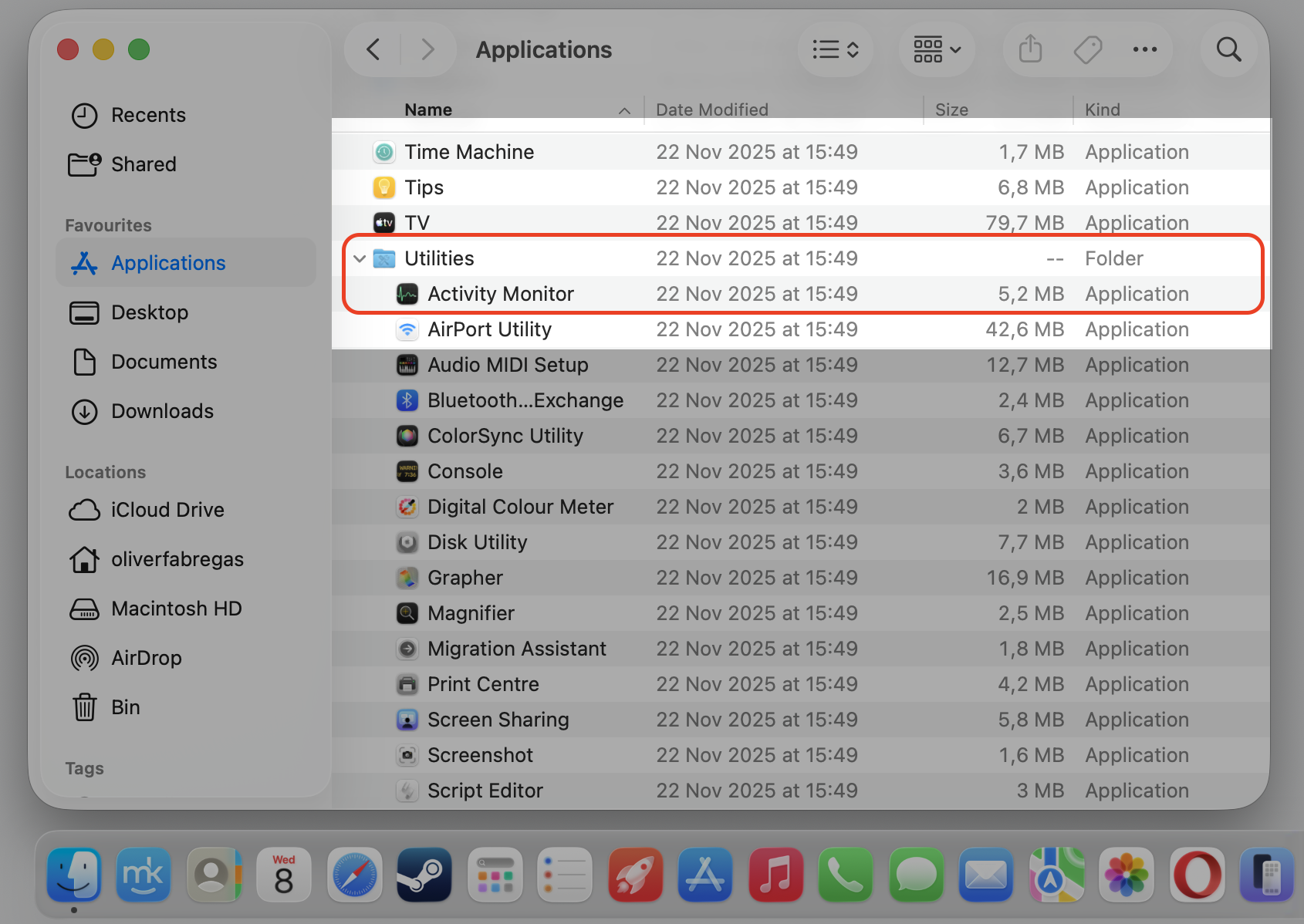Click the Screenshot app icon
The image size is (1304, 924).
tap(407, 755)
